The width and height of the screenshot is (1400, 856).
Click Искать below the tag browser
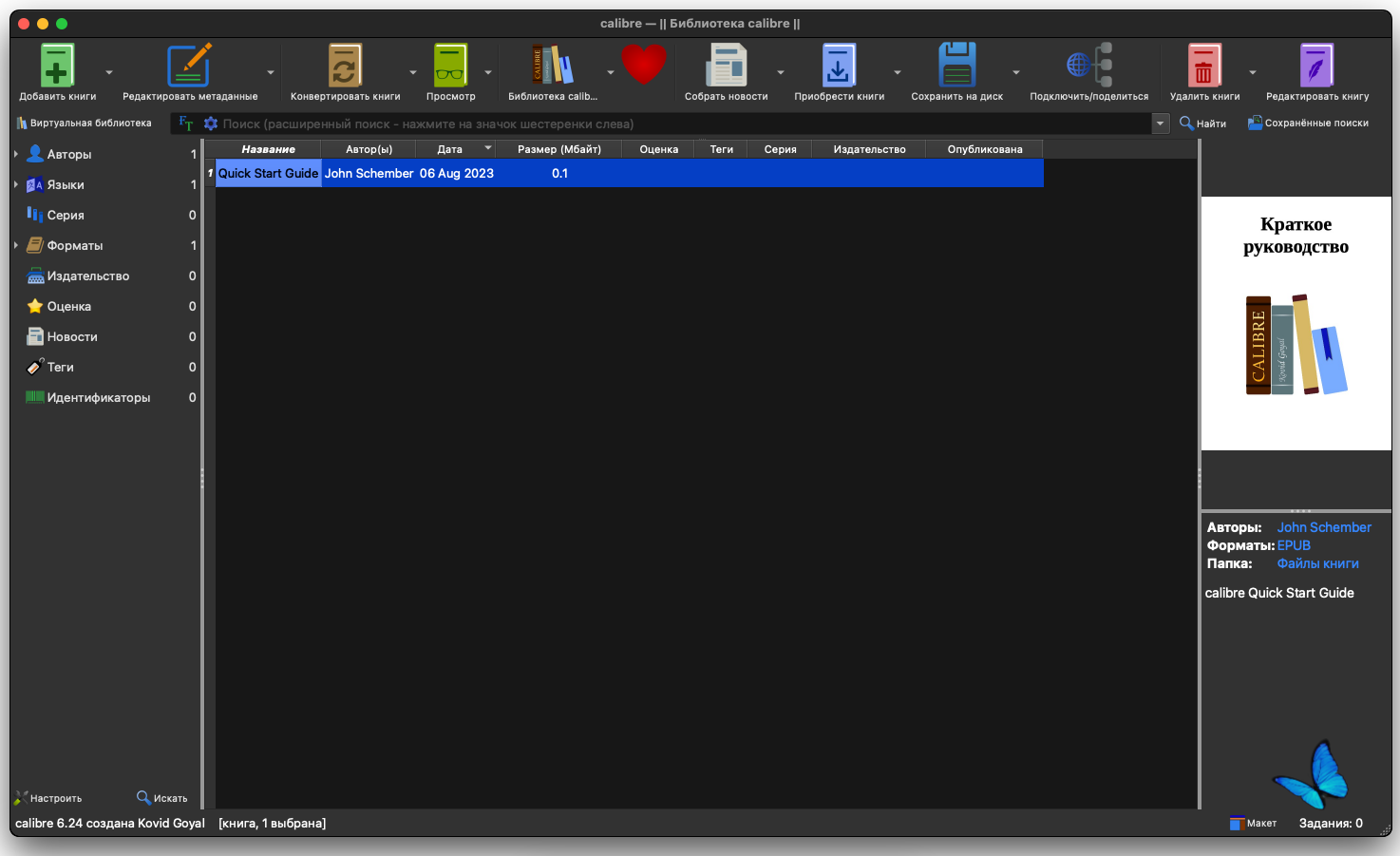[x=162, y=798]
